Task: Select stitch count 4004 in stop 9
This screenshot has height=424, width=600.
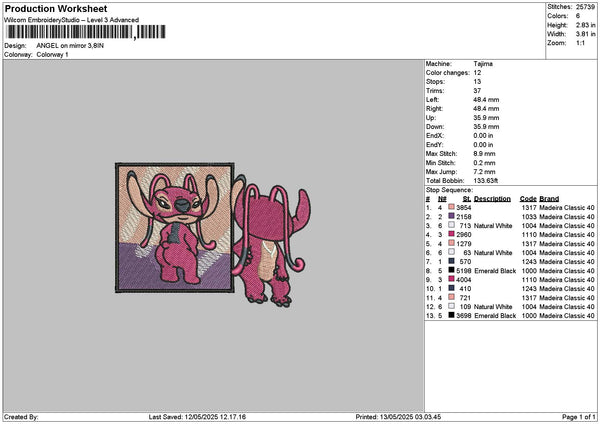Action: point(464,280)
